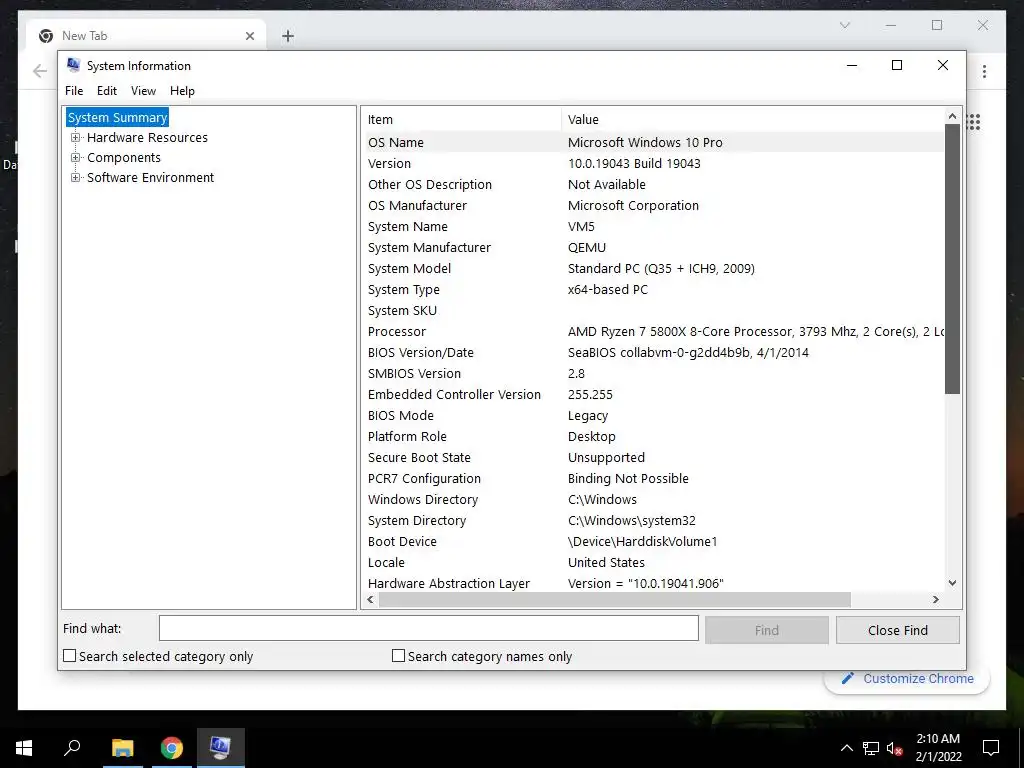
Task: Select Components tree item
Action: click(123, 157)
